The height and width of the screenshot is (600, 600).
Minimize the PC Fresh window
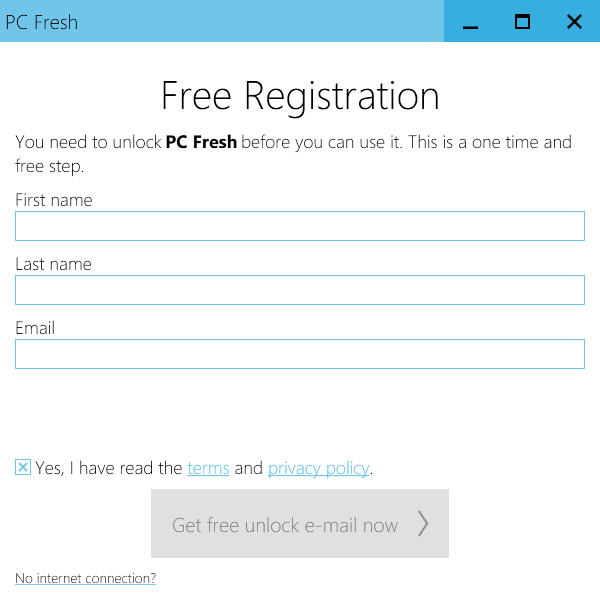pos(470,22)
